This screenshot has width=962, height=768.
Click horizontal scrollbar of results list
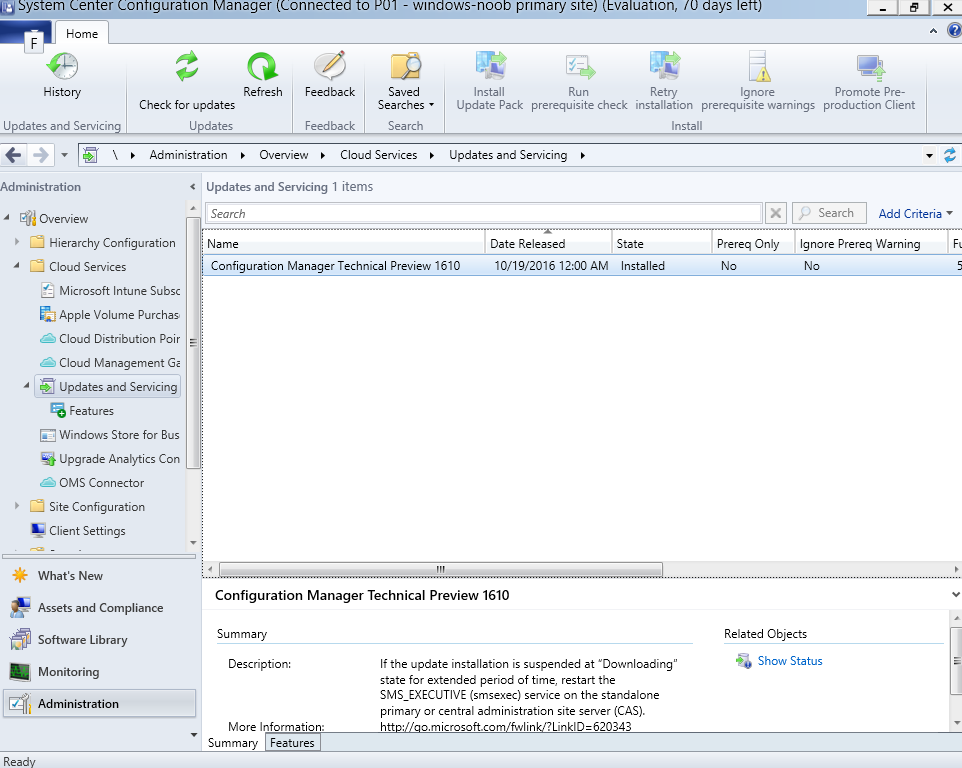click(441, 569)
